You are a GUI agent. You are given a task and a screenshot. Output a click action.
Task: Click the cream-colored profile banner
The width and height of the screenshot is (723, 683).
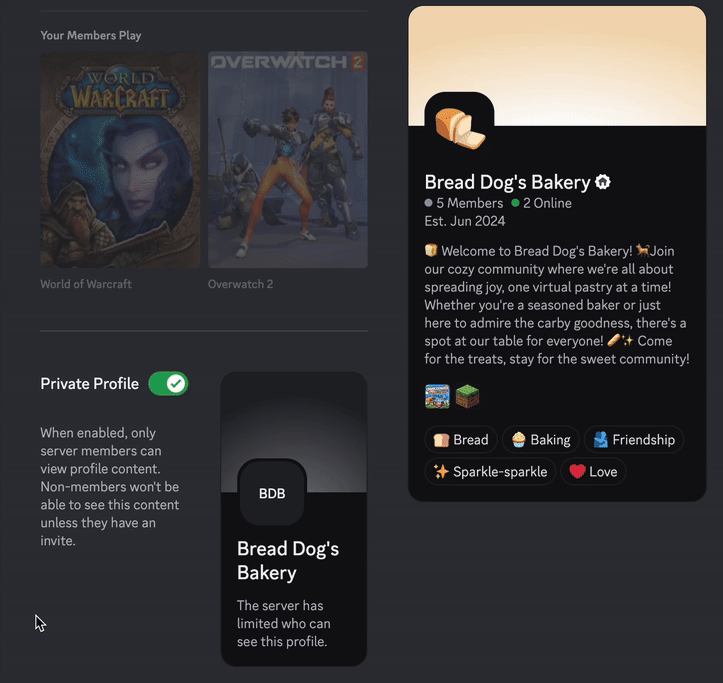557,65
